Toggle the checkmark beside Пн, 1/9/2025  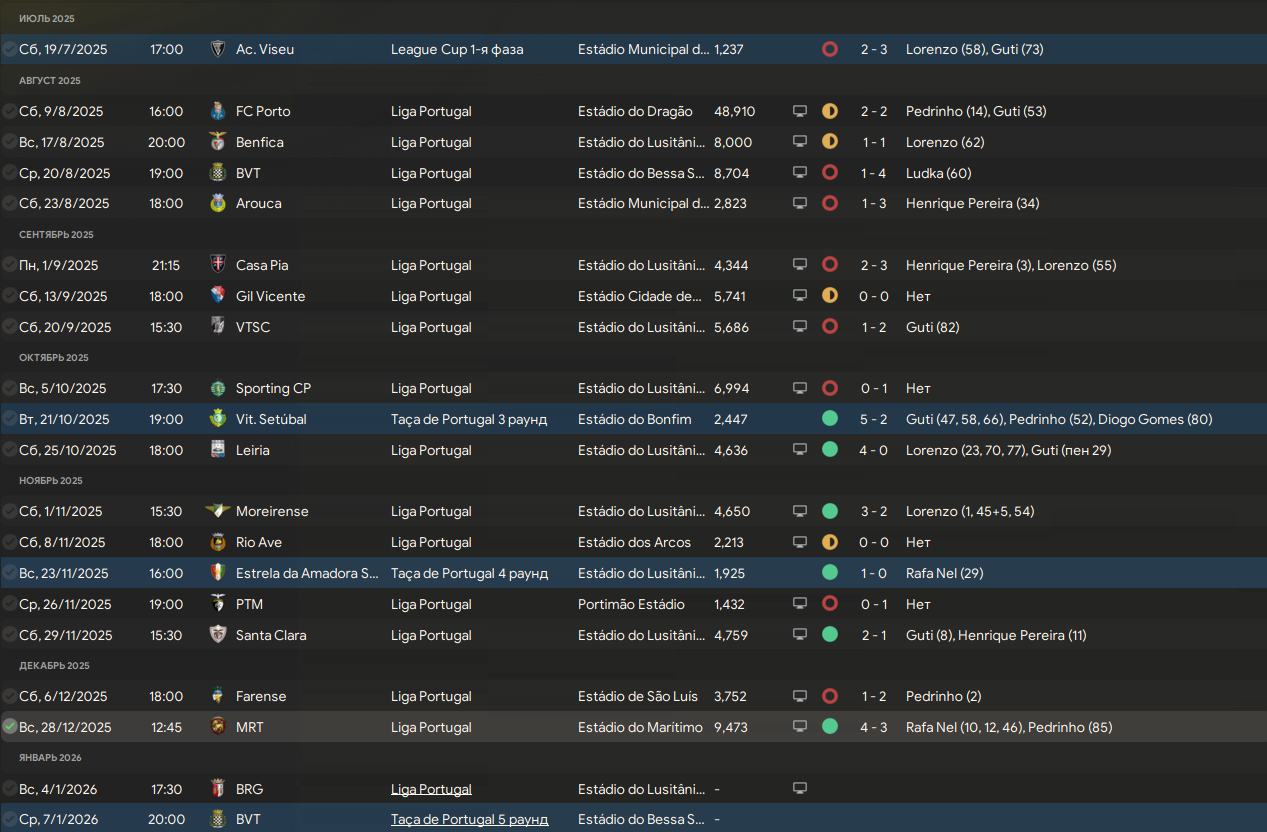coord(10,265)
